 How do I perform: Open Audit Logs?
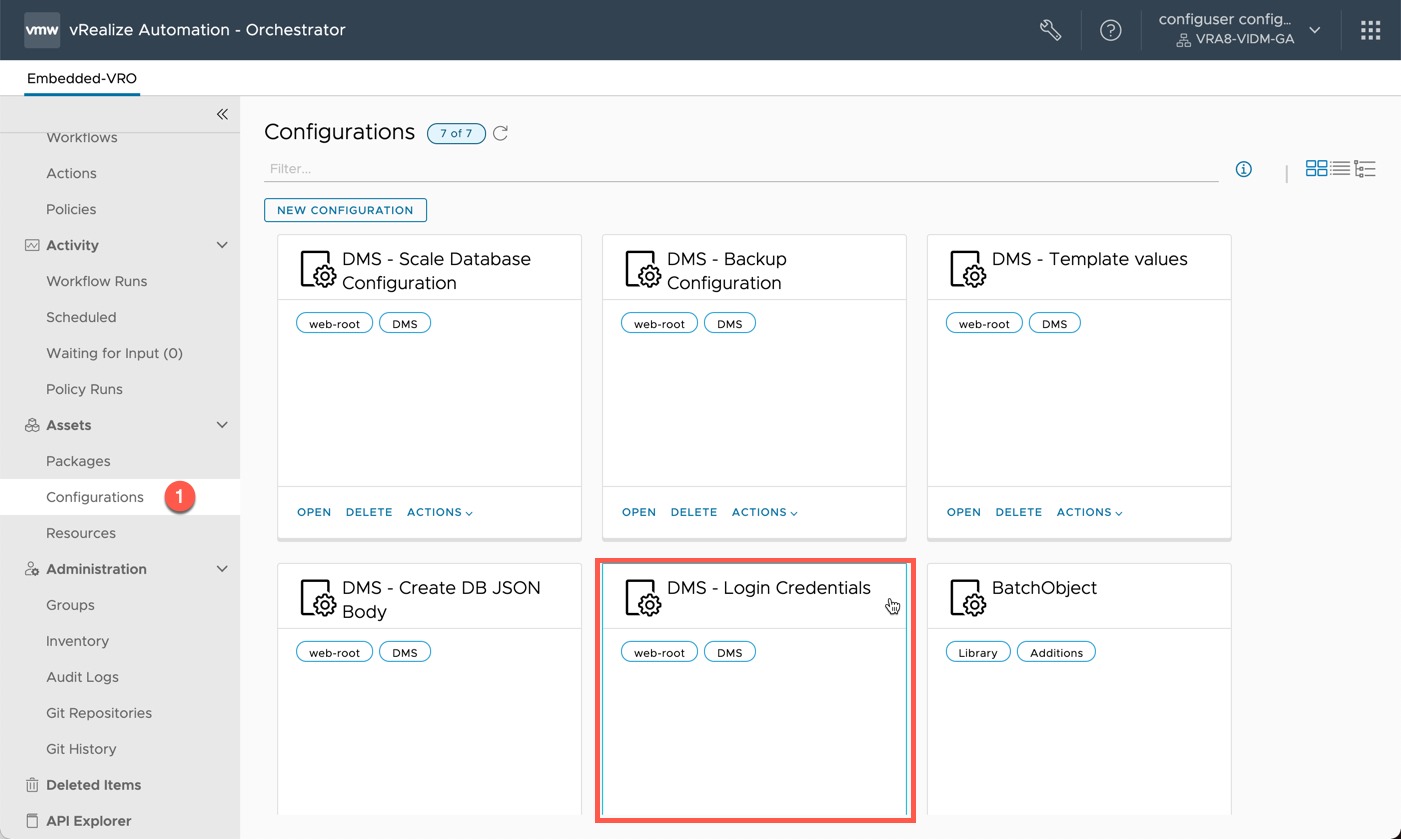[x=82, y=677]
